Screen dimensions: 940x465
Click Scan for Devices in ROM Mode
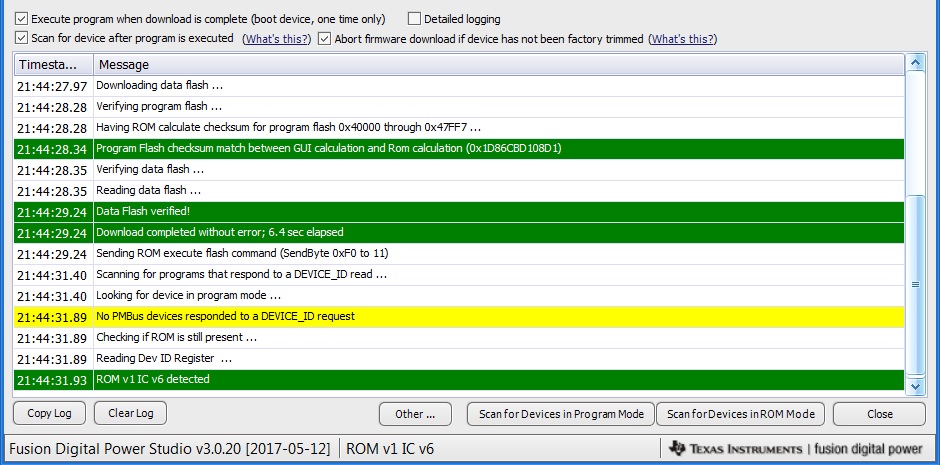740,414
